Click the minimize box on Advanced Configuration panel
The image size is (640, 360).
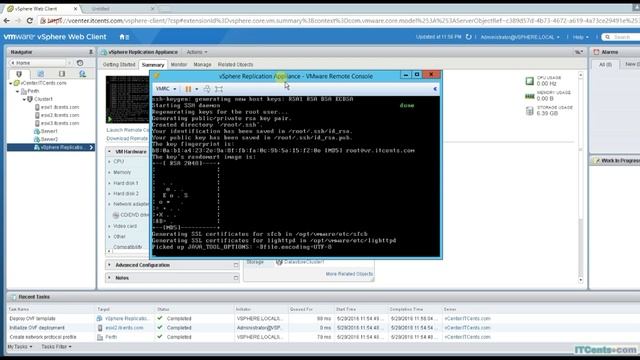tap(236, 265)
